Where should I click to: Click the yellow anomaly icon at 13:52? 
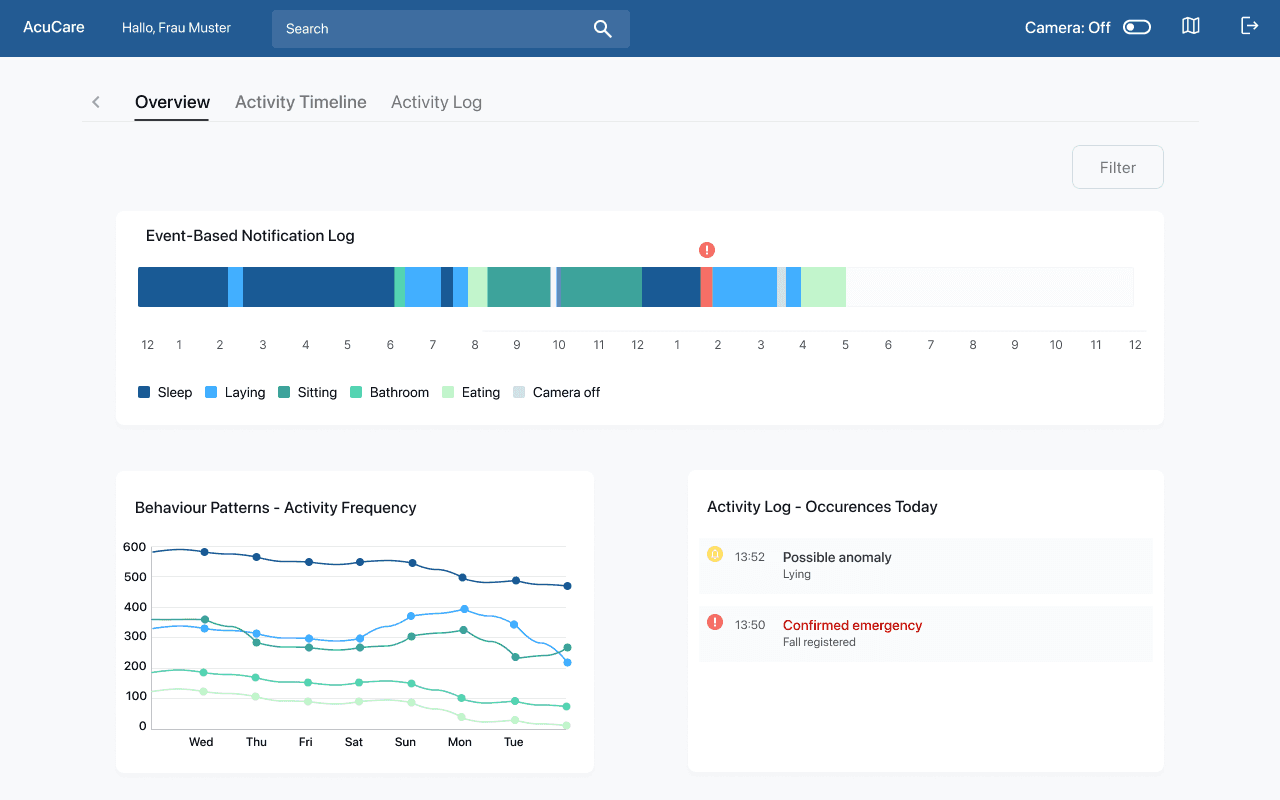click(714, 554)
